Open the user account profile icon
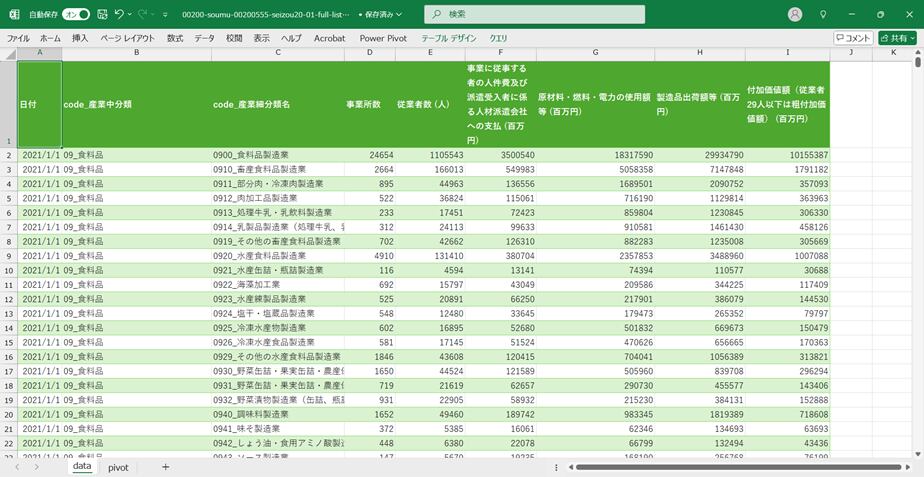Image resolution: width=924 pixels, height=477 pixels. [x=795, y=14]
